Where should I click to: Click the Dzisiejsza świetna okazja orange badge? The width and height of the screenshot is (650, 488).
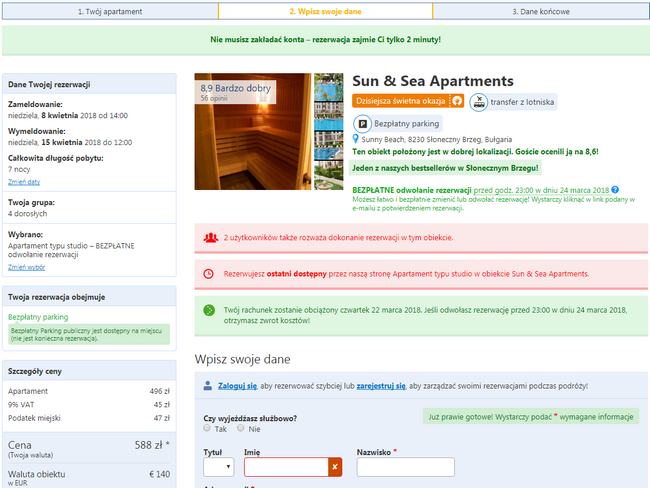click(407, 101)
